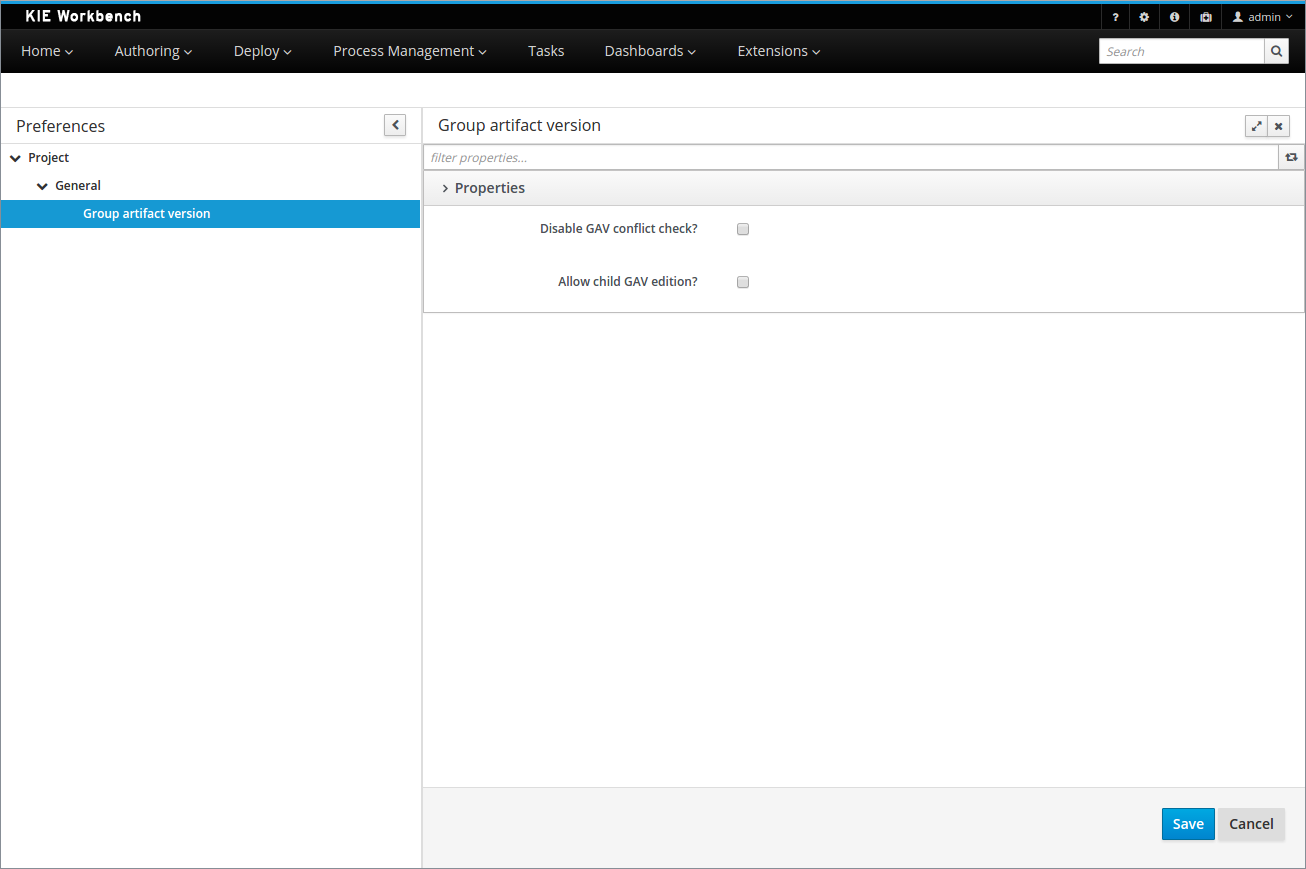Click the reload icon beside filter properties

coord(1291,157)
